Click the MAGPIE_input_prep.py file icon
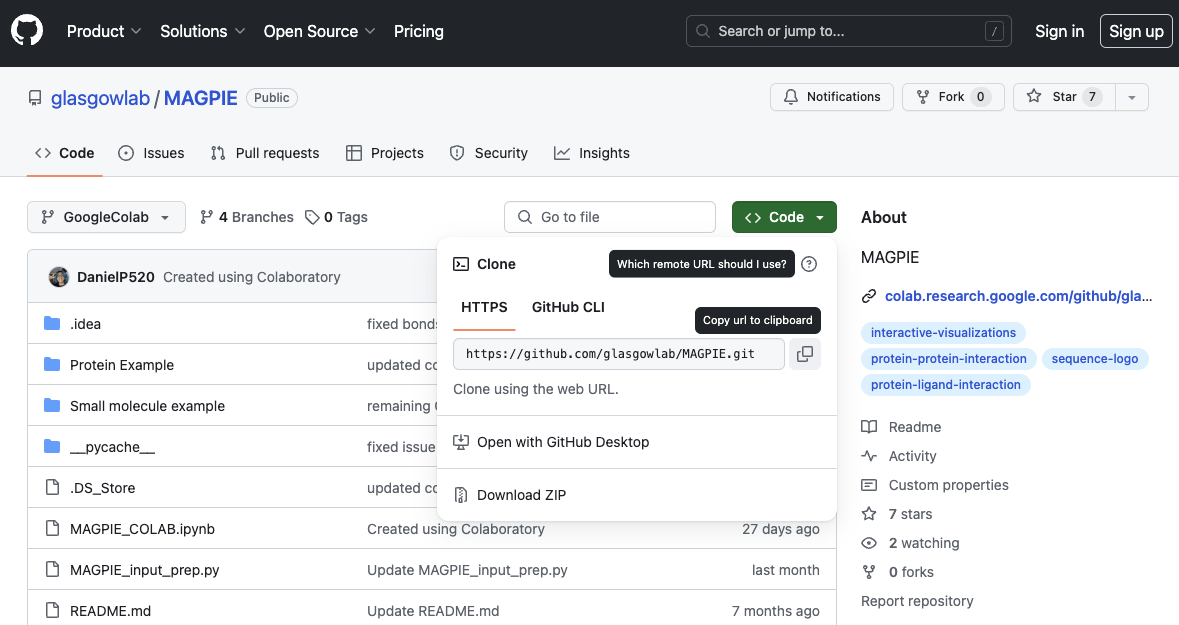Screen dimensions: 1179x625 (x=53, y=569)
